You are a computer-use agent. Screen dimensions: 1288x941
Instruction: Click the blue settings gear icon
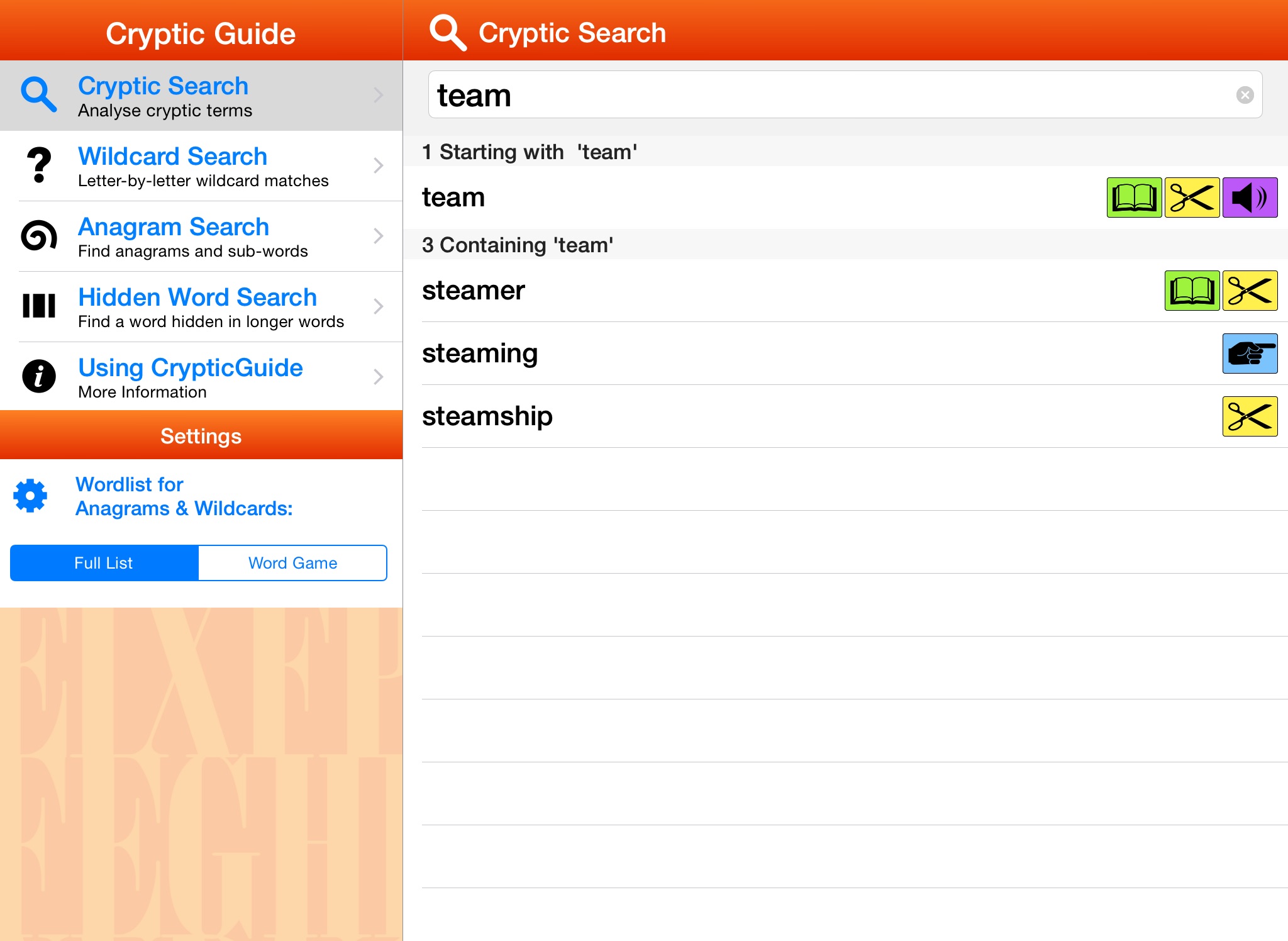click(x=30, y=496)
